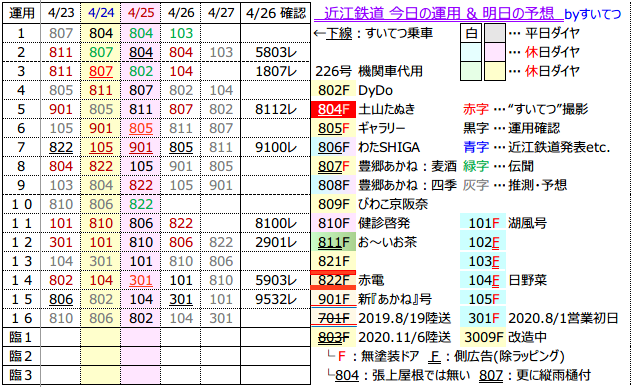
Task: Click the 805F ギャラリー legend cell
Action: pyautogui.click(x=333, y=128)
